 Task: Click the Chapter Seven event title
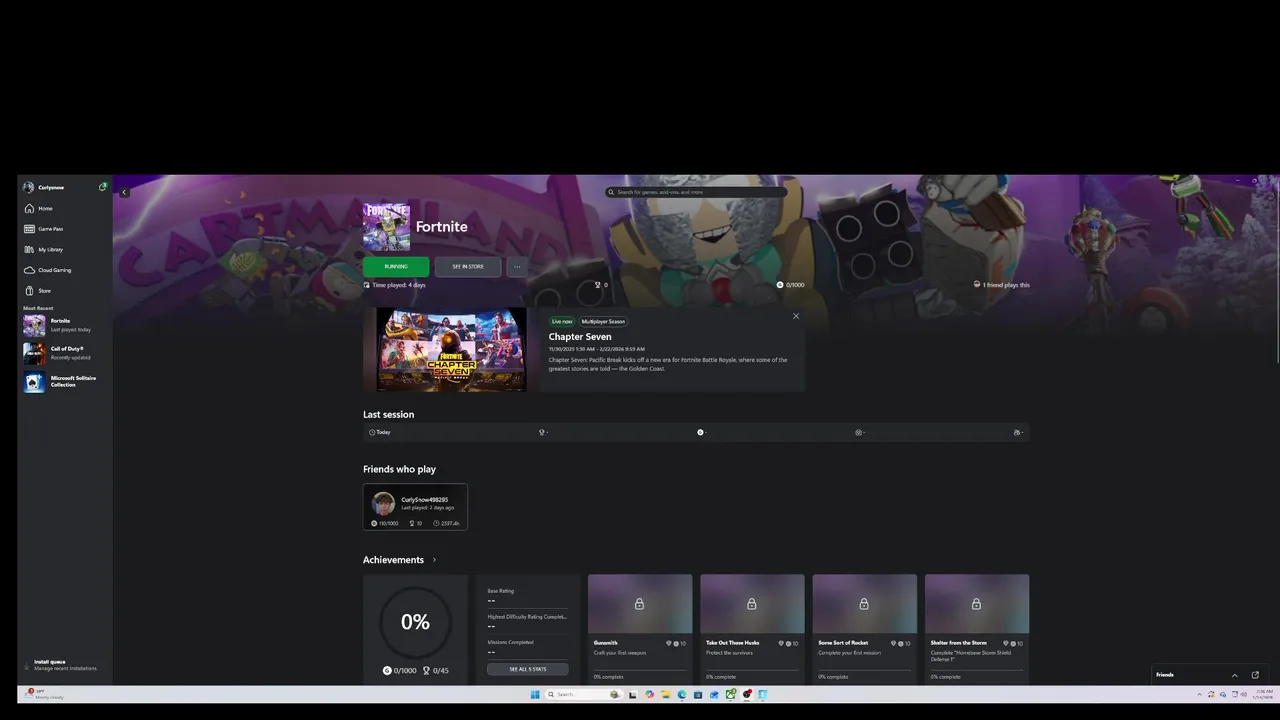(580, 337)
